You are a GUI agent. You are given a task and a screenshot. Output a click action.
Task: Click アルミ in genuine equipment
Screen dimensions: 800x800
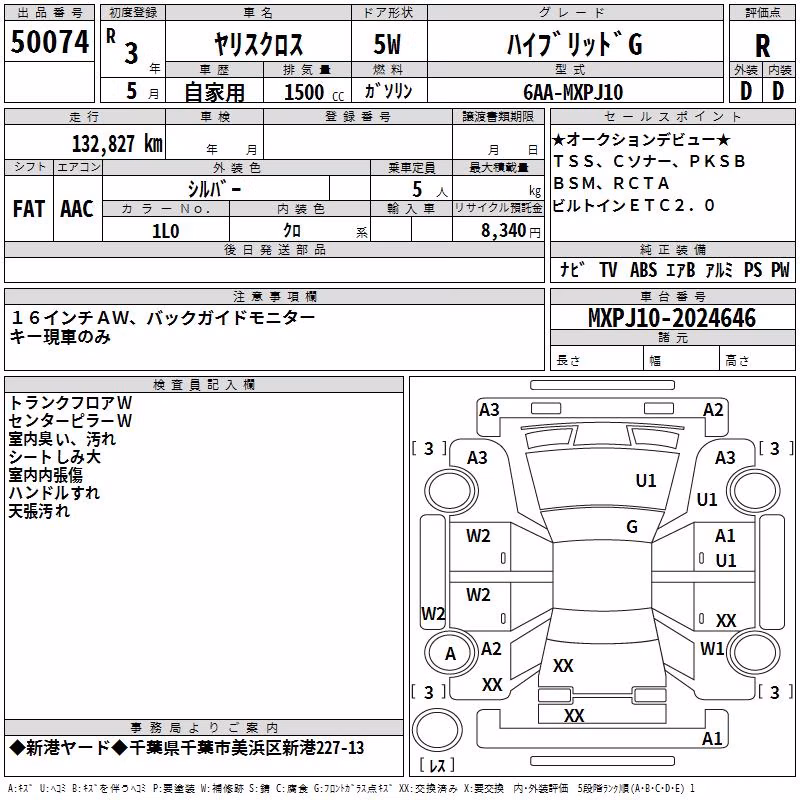coord(718,269)
